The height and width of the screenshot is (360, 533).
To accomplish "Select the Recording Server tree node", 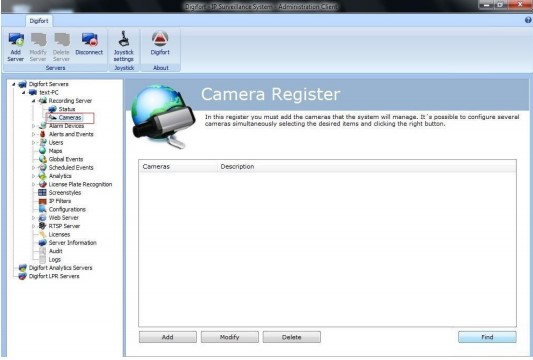I will point(70,101).
